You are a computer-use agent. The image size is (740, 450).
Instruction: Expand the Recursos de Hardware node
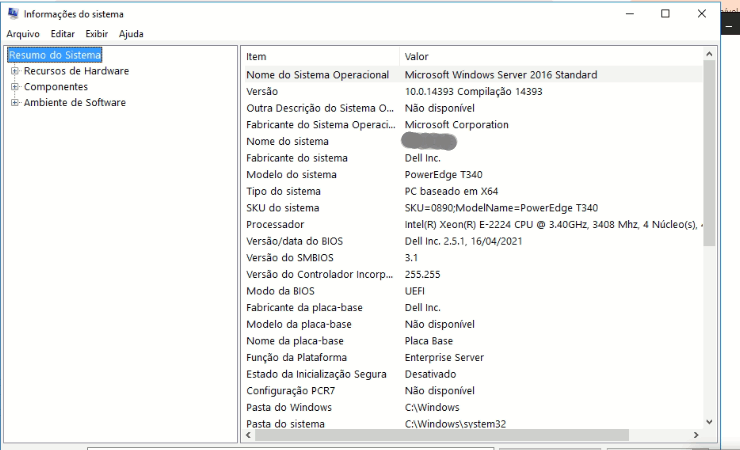tap(15, 71)
